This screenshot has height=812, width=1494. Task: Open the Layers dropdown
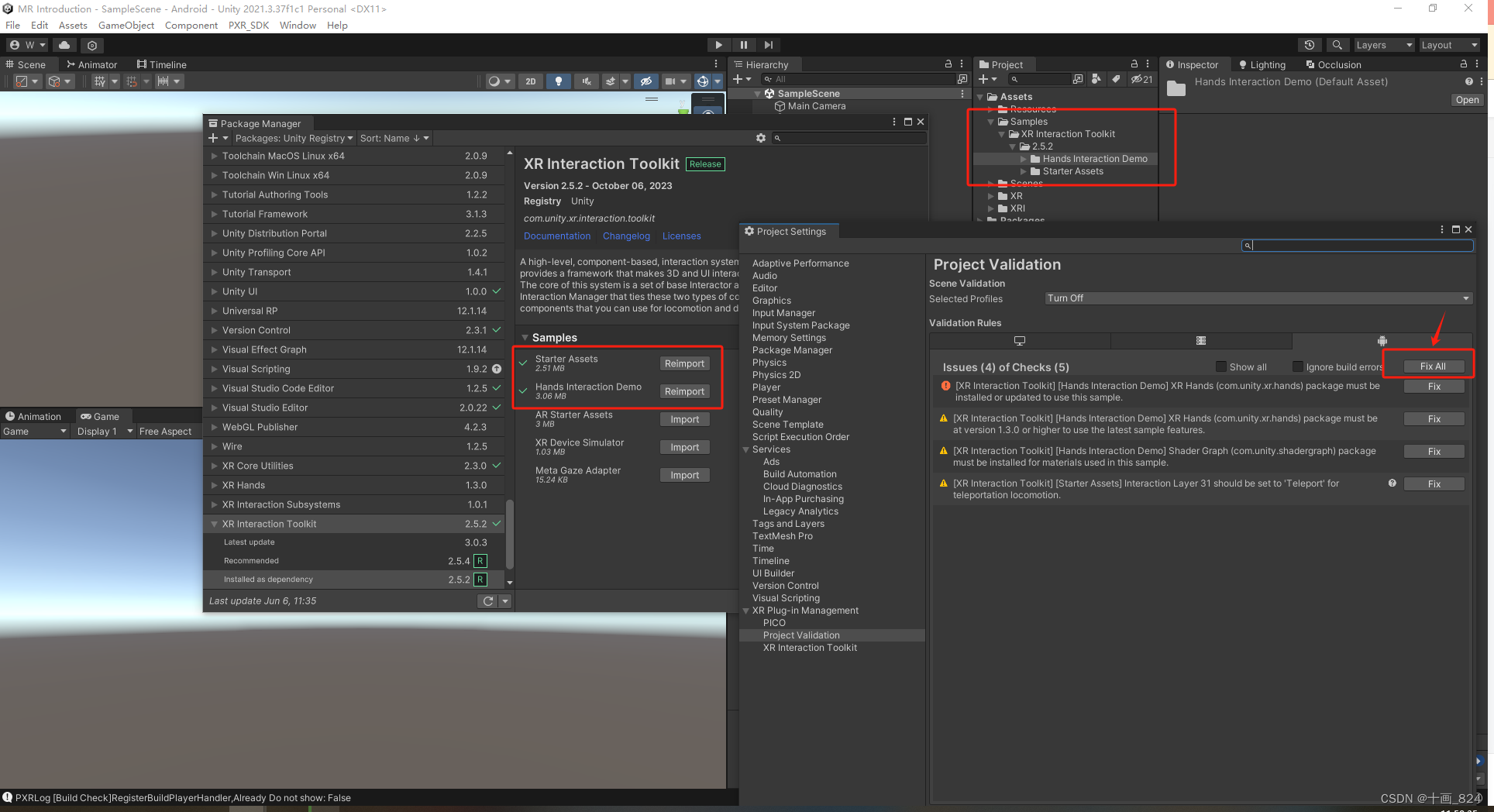tap(1384, 45)
